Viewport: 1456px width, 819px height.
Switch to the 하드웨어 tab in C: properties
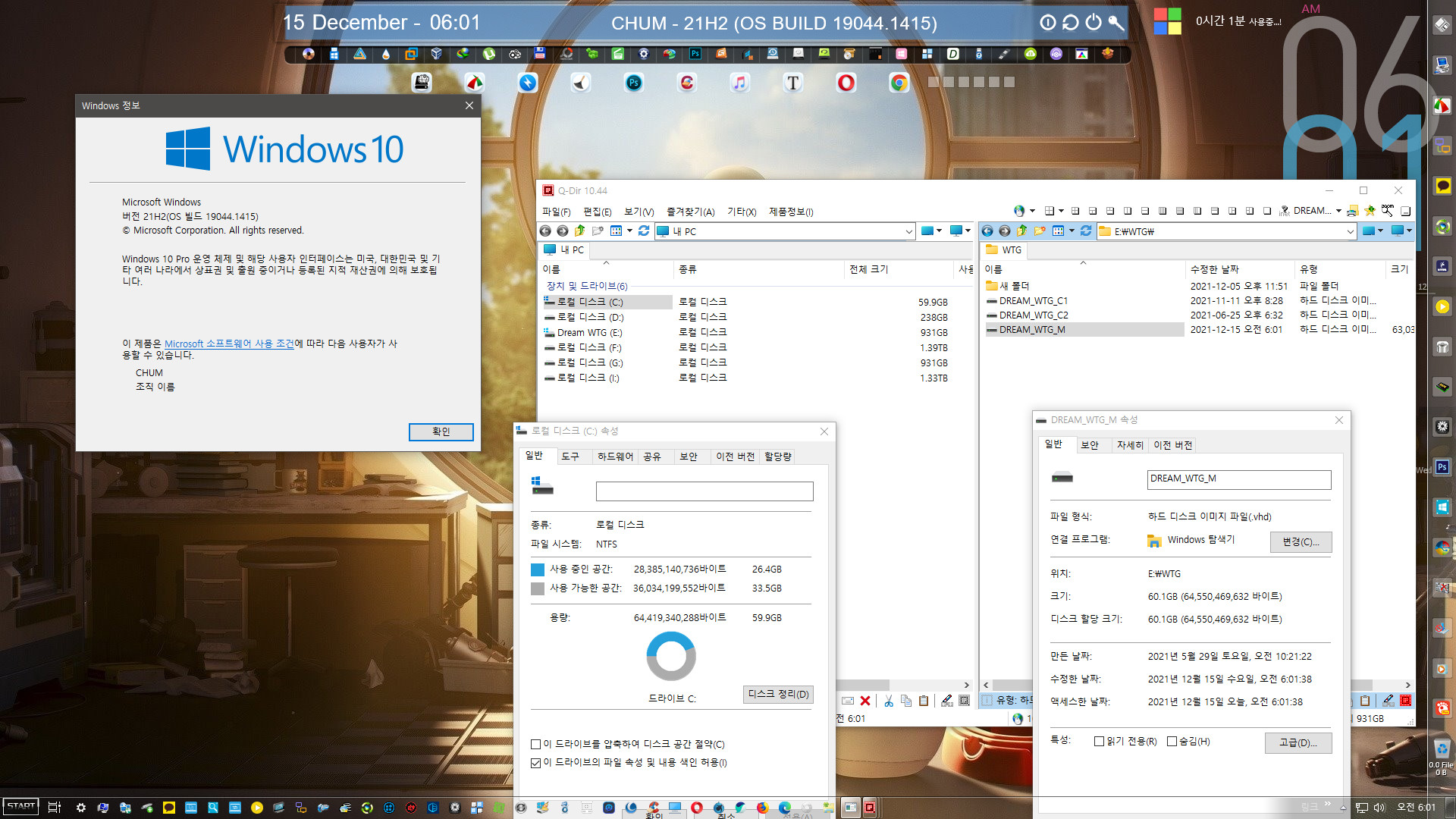pyautogui.click(x=615, y=457)
